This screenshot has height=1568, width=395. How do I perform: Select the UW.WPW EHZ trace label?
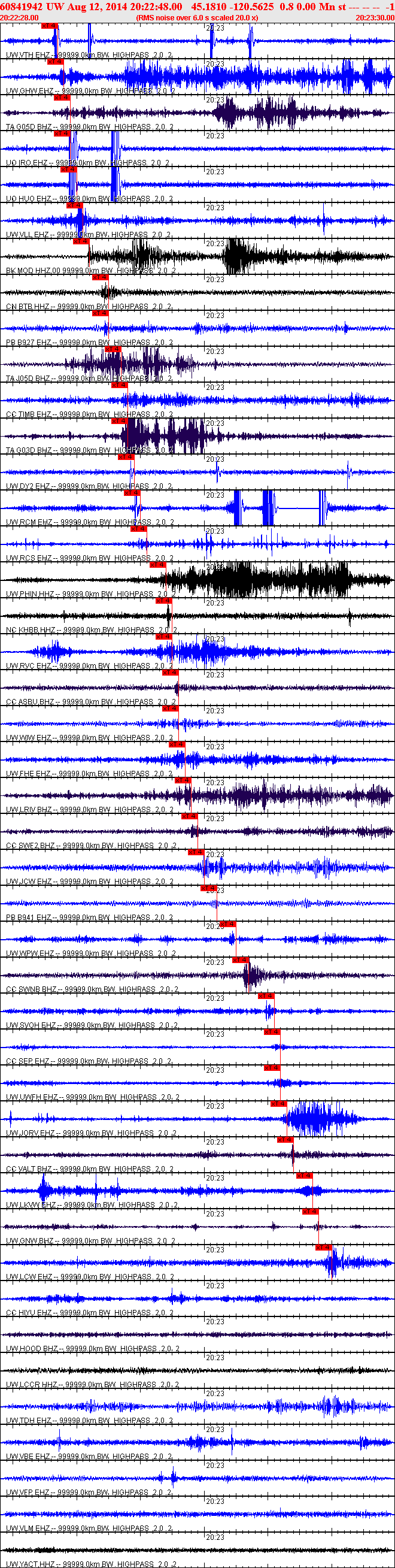pos(91,953)
